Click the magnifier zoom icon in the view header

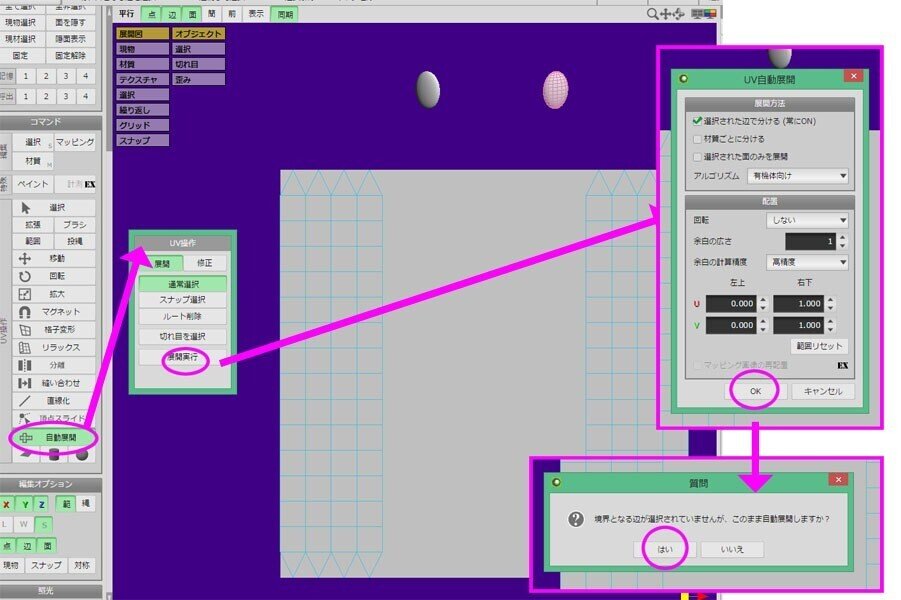coord(652,14)
